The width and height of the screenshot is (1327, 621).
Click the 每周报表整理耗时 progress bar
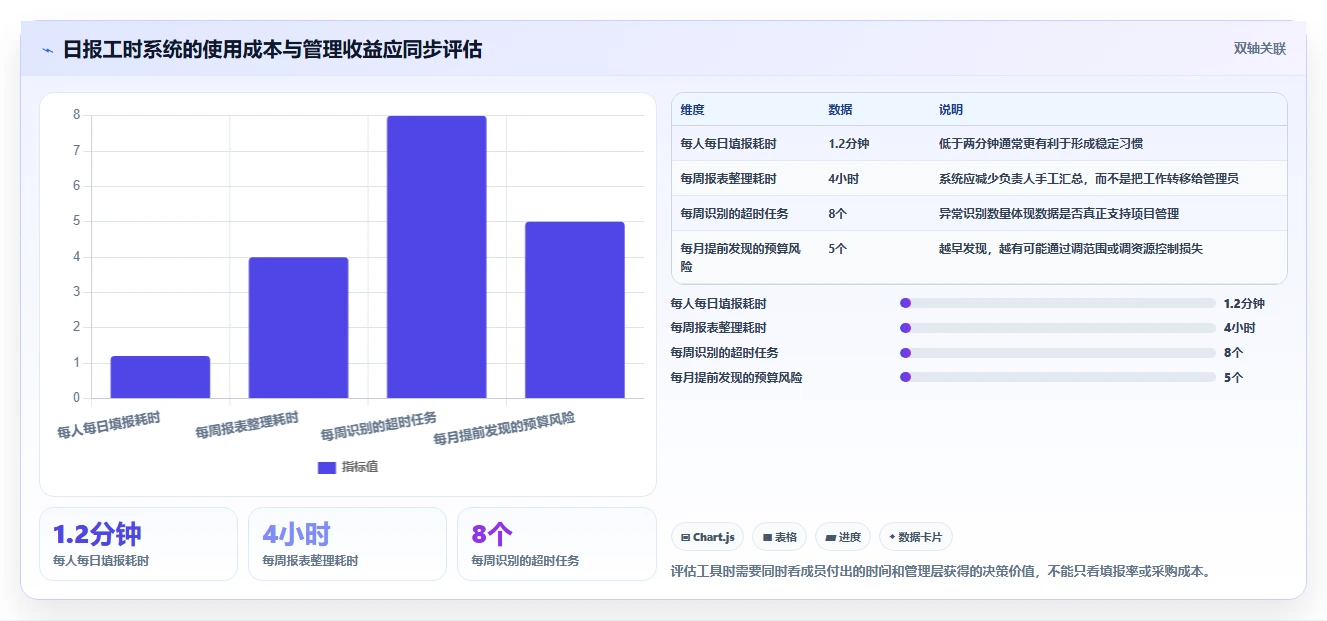tap(1058, 328)
